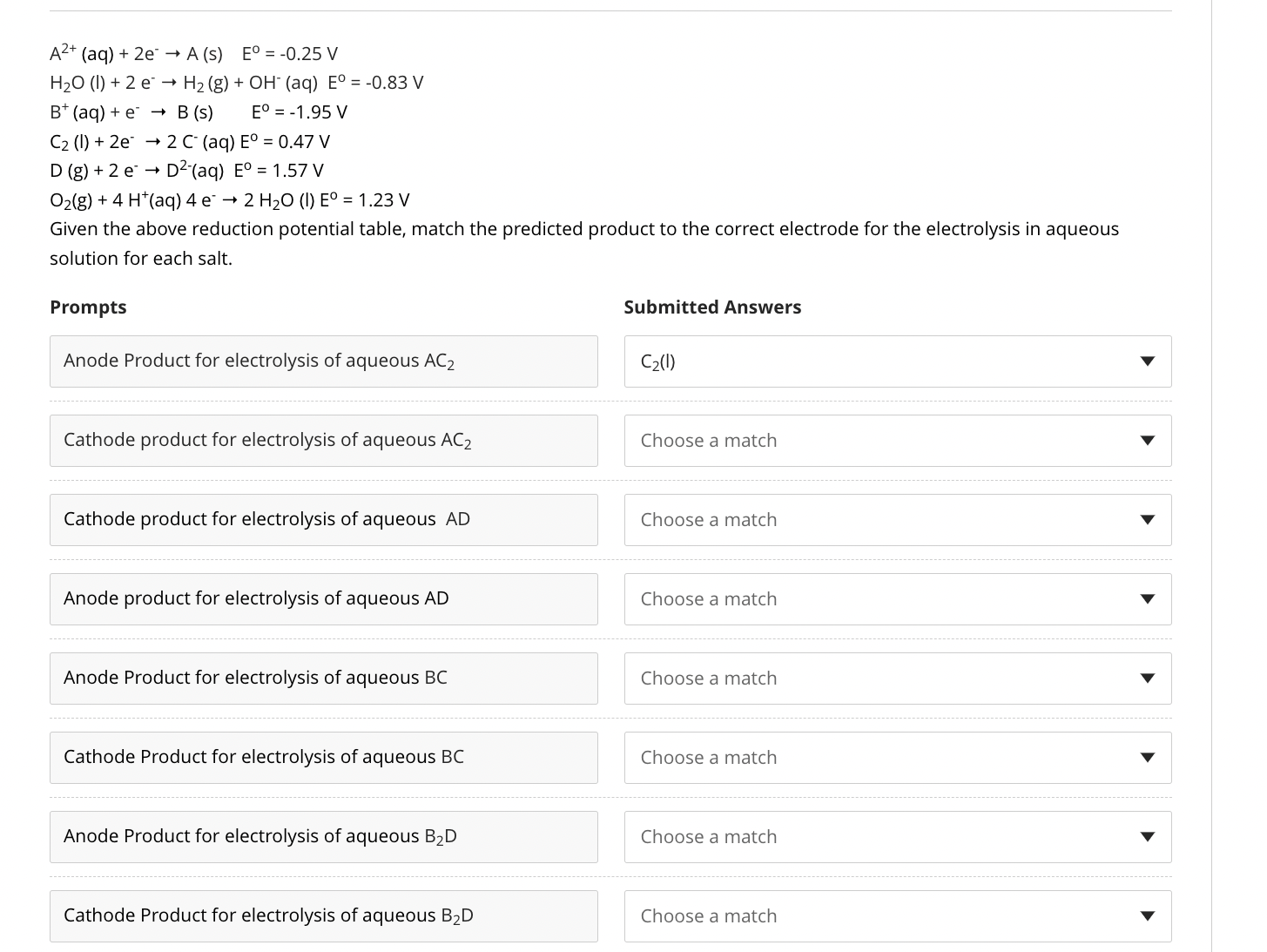This screenshot has height=952, width=1267.
Task: Click the chevron icon on the second answer row
Action: (1149, 440)
